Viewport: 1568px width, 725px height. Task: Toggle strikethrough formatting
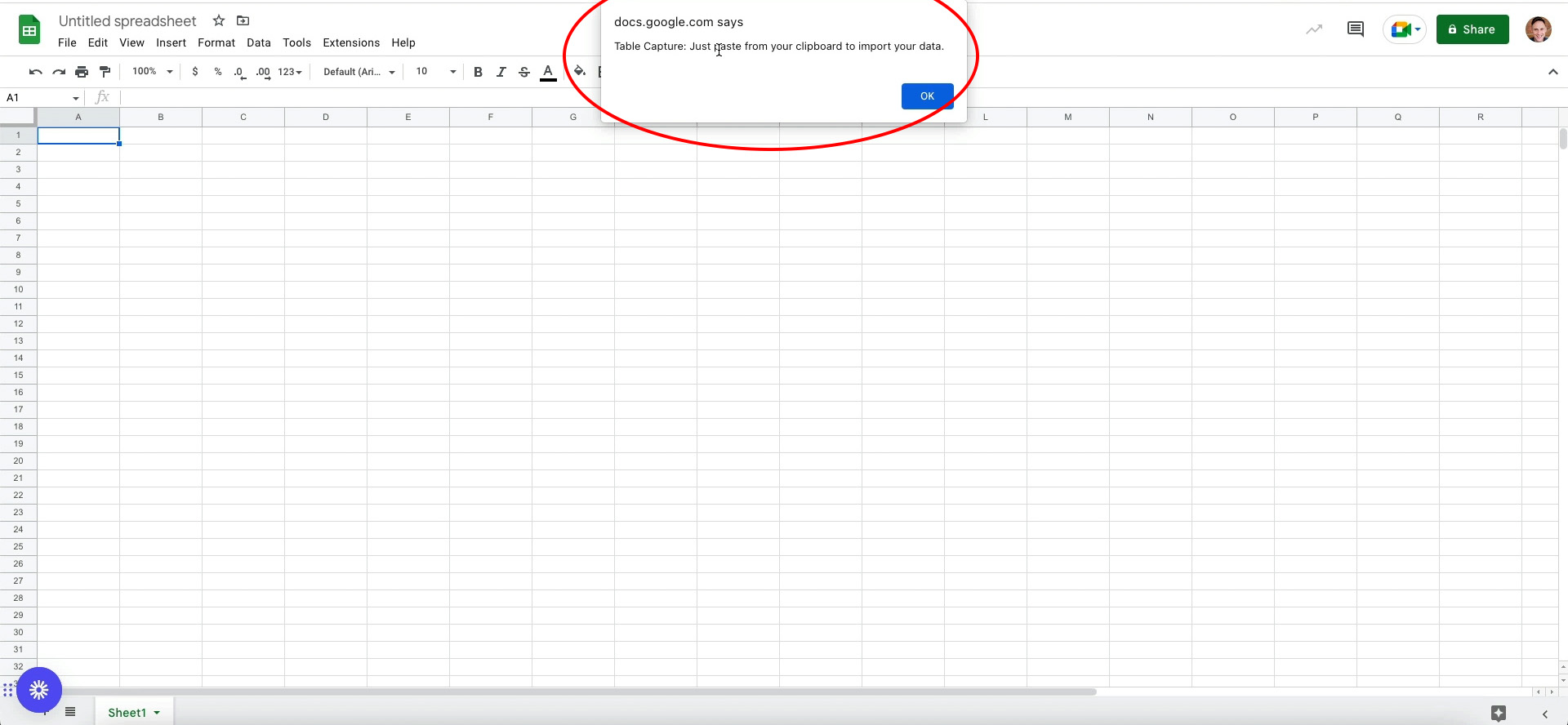click(524, 72)
